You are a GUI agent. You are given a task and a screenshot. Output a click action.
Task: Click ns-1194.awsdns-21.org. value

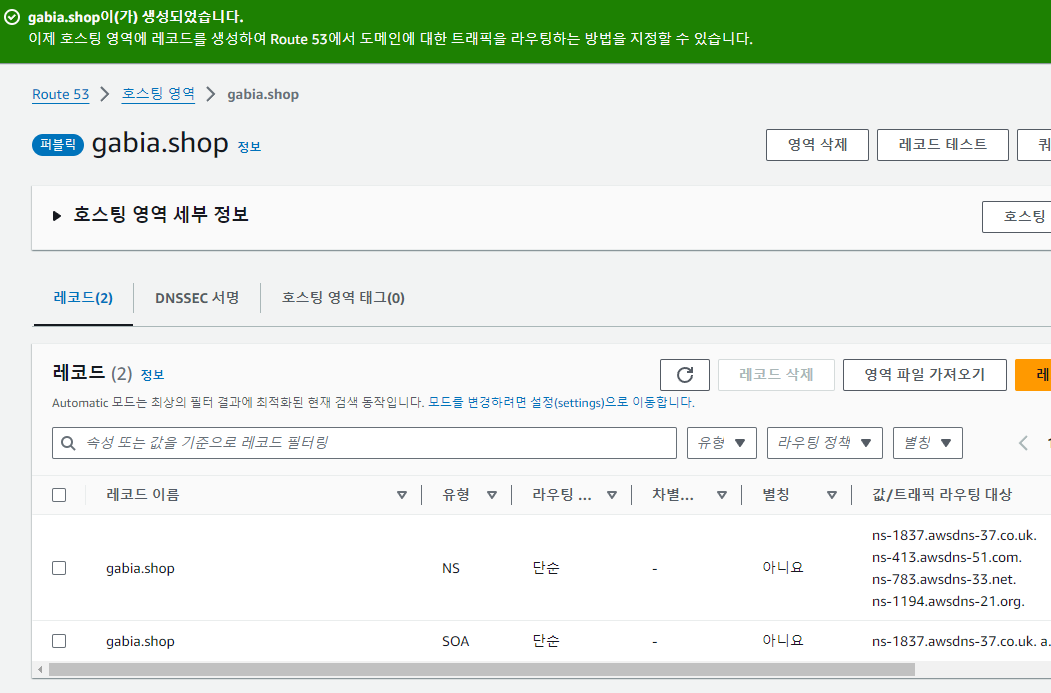[x=948, y=602]
